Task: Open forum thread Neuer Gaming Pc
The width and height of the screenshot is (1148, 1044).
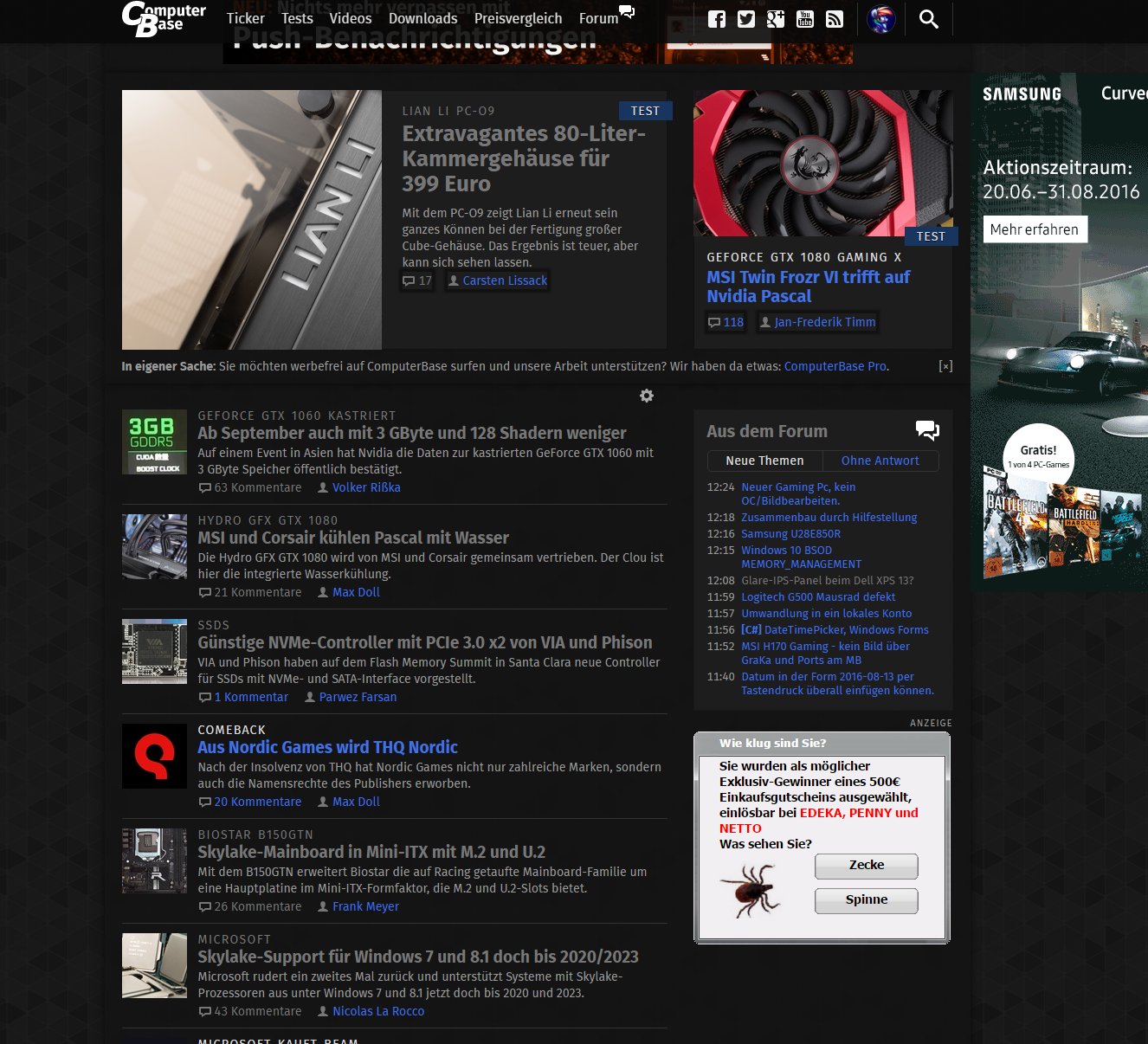Action: (x=798, y=493)
